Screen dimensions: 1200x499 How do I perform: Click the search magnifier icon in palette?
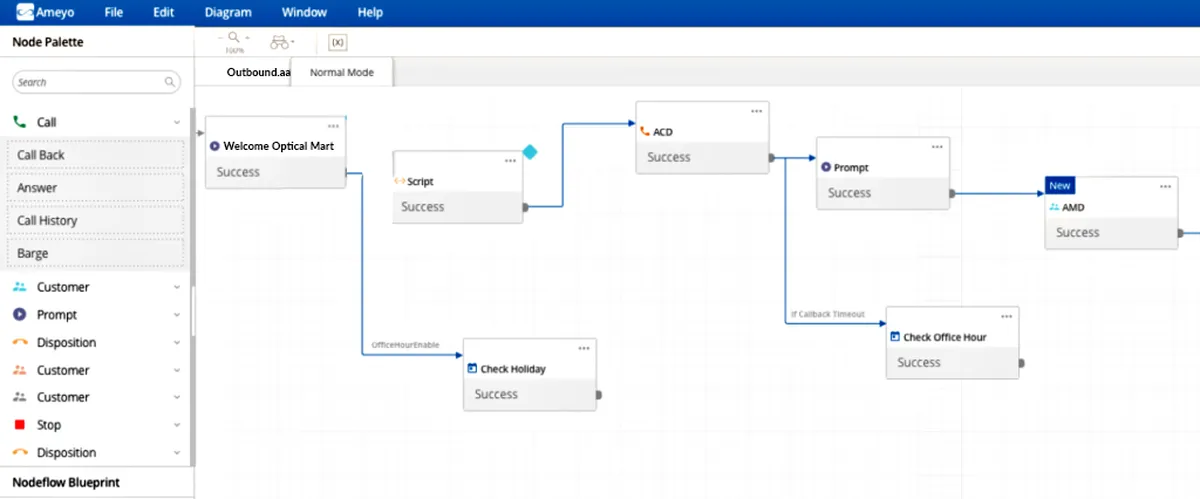(x=170, y=82)
